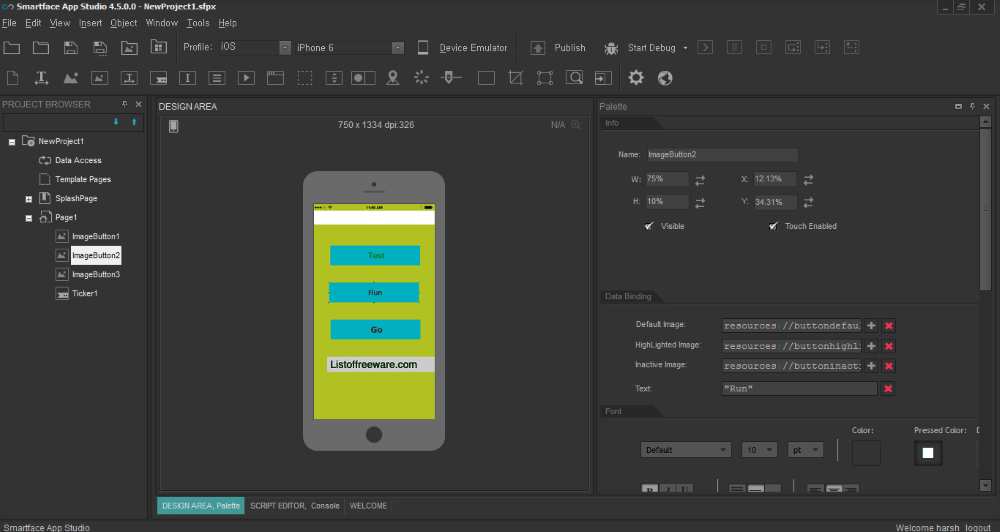This screenshot has height=532, width=1000.
Task: Uncheck the Touch Enabled checkbox
Action: point(774,226)
